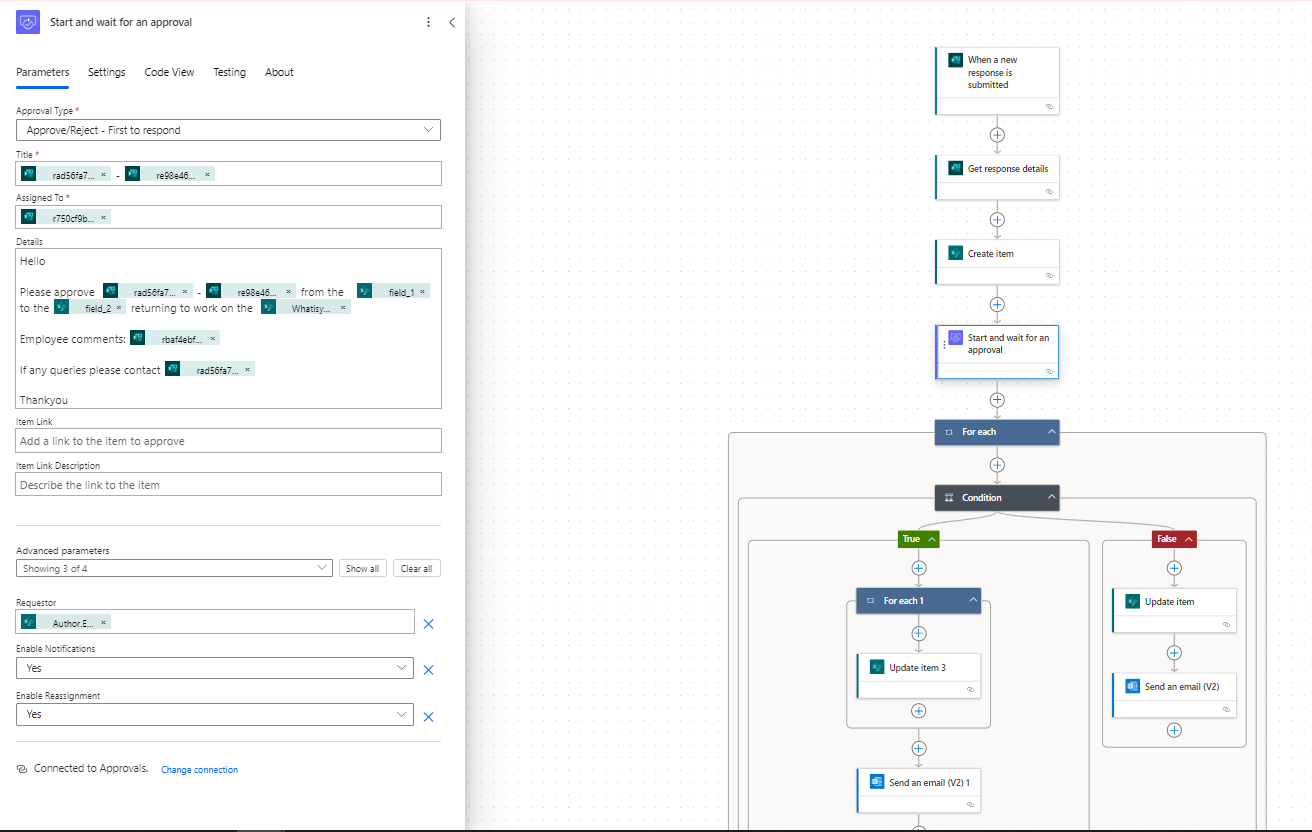Click the plus icon under the For each header
The width and height of the screenshot is (1312, 832).
pos(997,465)
